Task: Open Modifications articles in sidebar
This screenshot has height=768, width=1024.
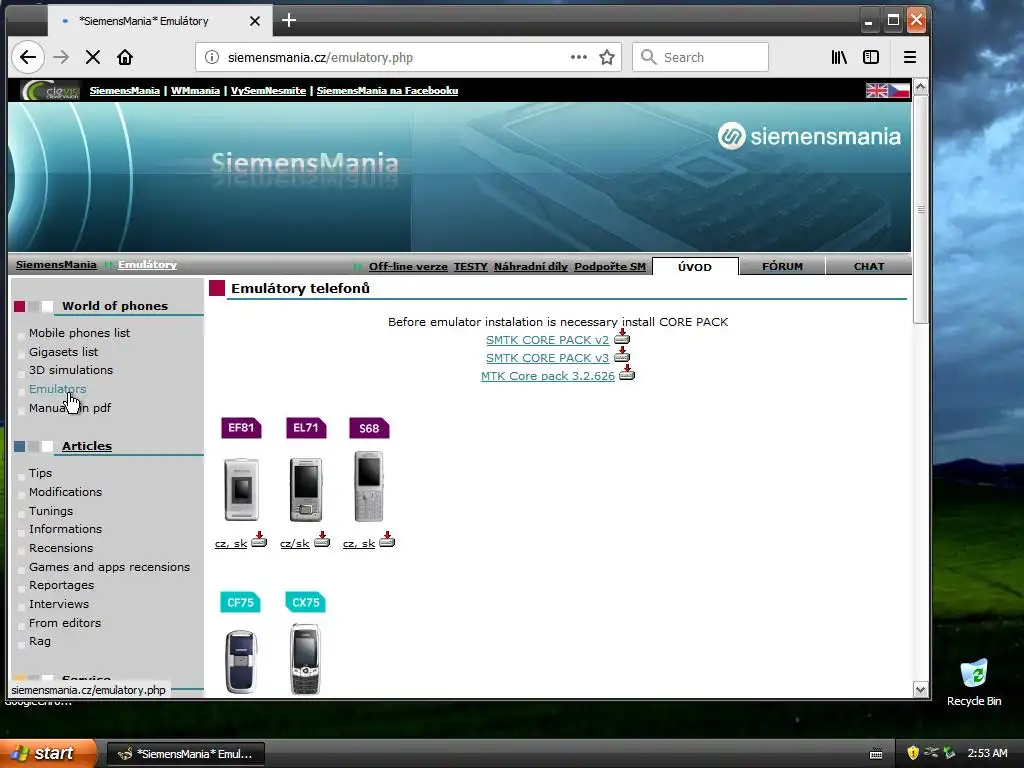Action: 65,492
